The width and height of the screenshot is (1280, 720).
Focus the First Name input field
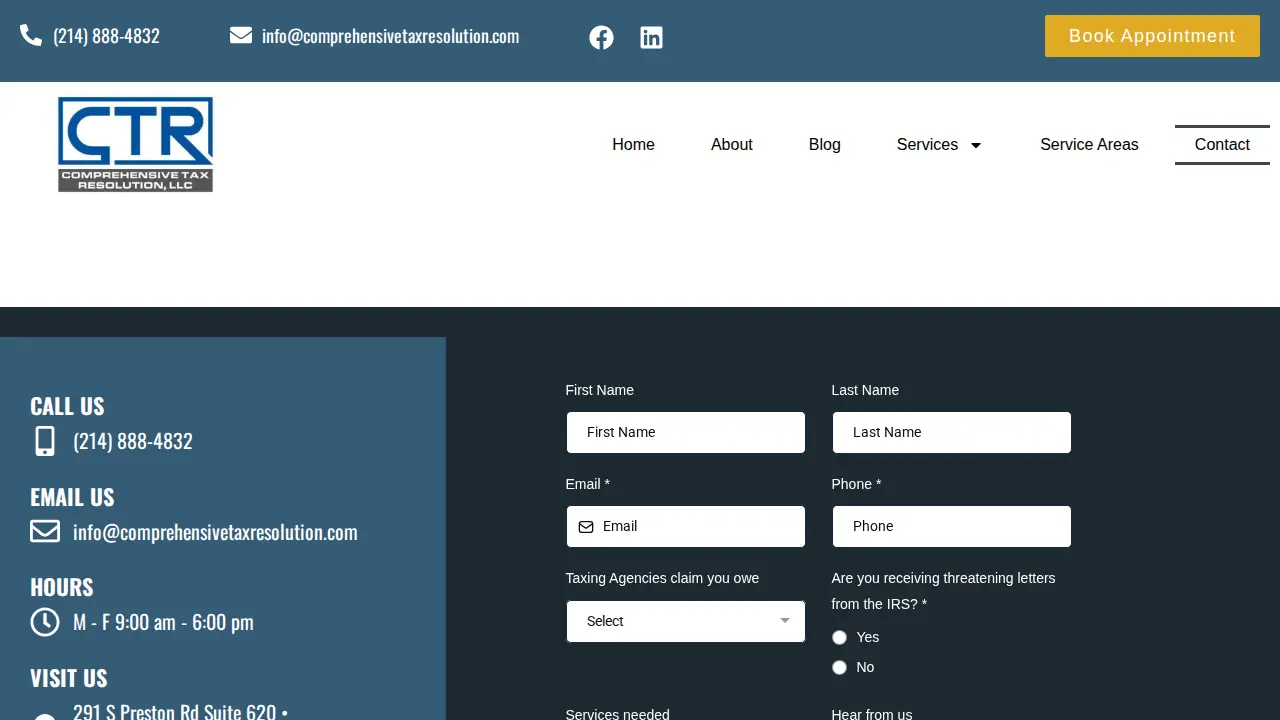686,433
